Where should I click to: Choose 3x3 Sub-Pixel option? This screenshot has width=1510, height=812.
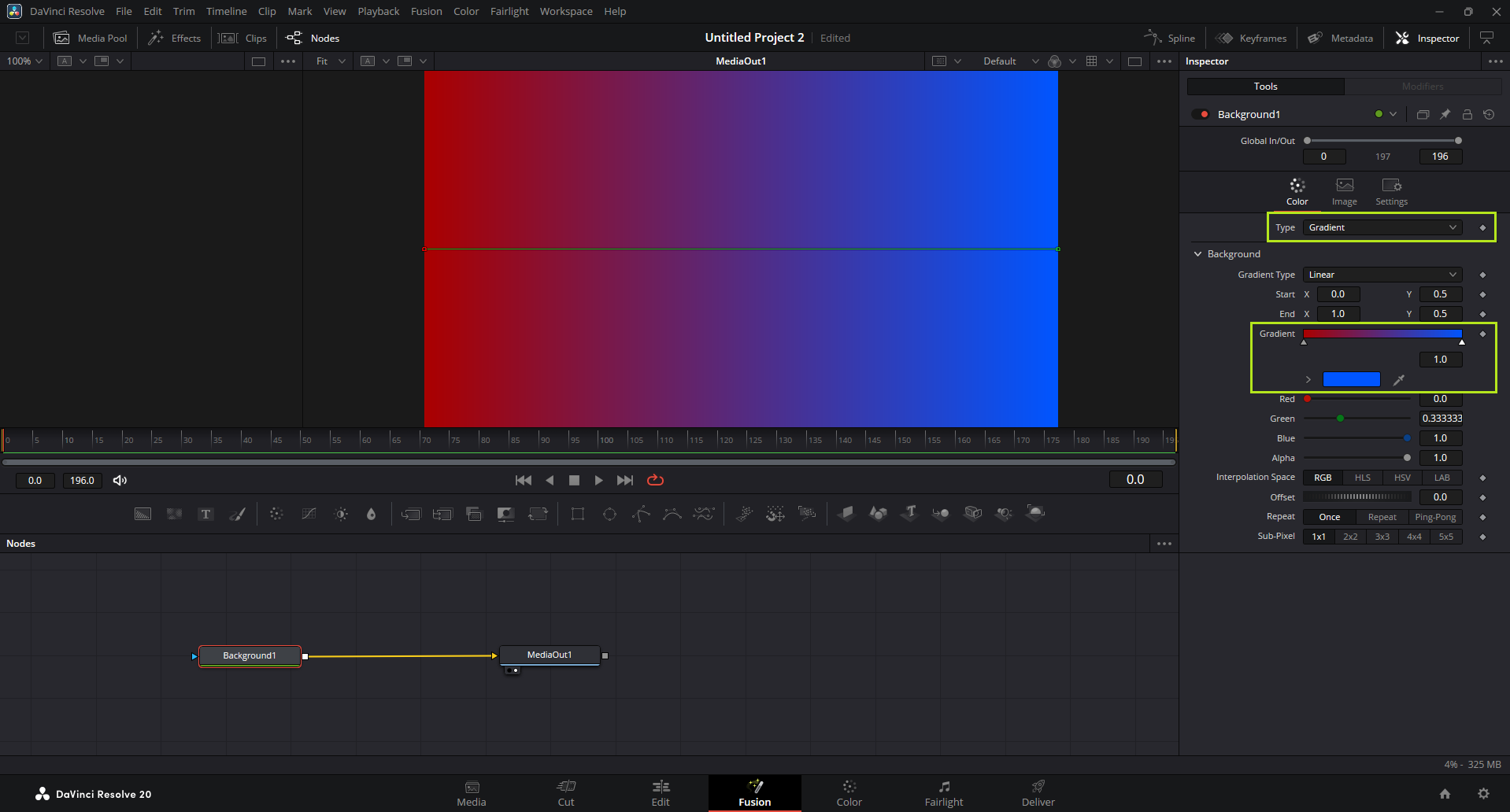(x=1382, y=537)
